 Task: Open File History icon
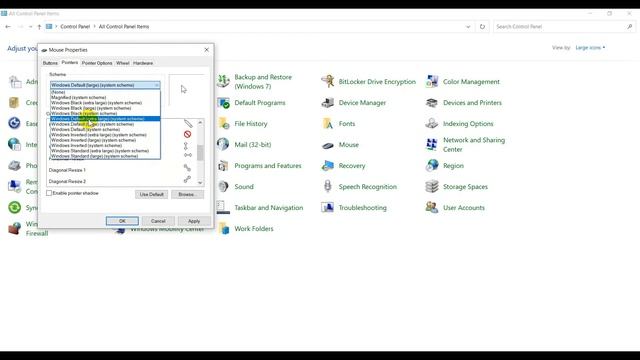pyautogui.click(x=223, y=123)
